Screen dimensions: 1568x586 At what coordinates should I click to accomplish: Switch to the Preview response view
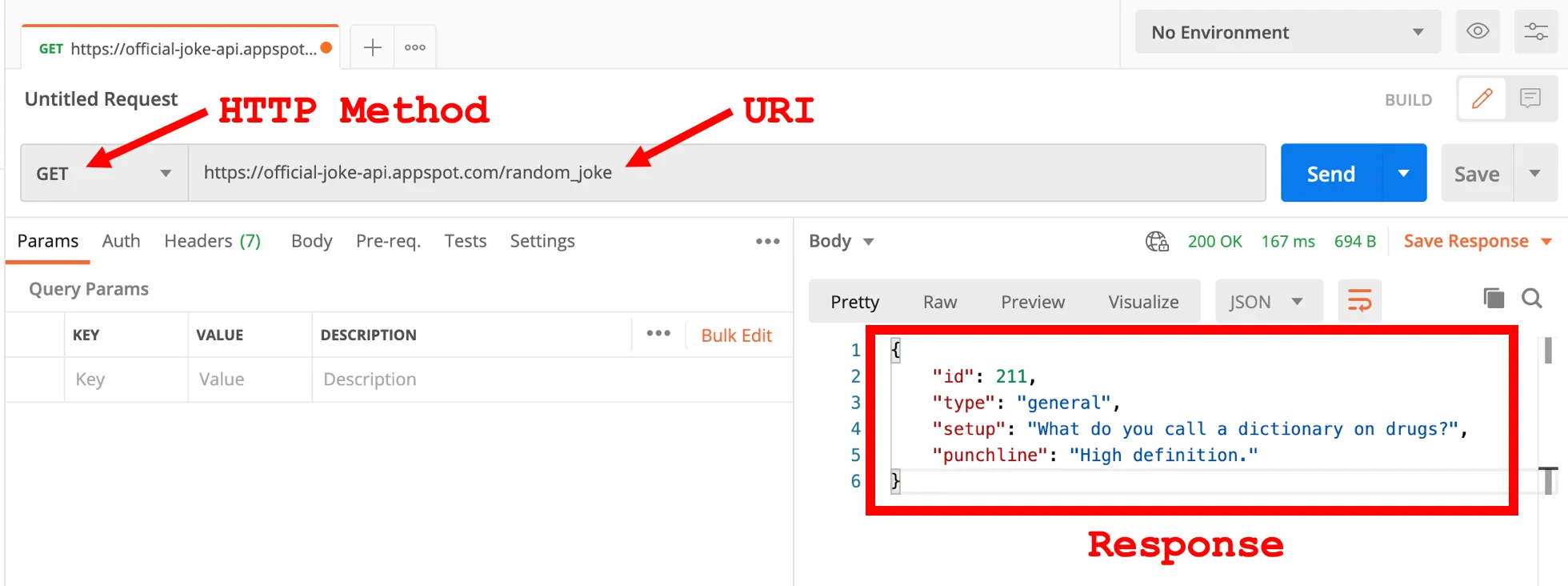click(x=1033, y=302)
